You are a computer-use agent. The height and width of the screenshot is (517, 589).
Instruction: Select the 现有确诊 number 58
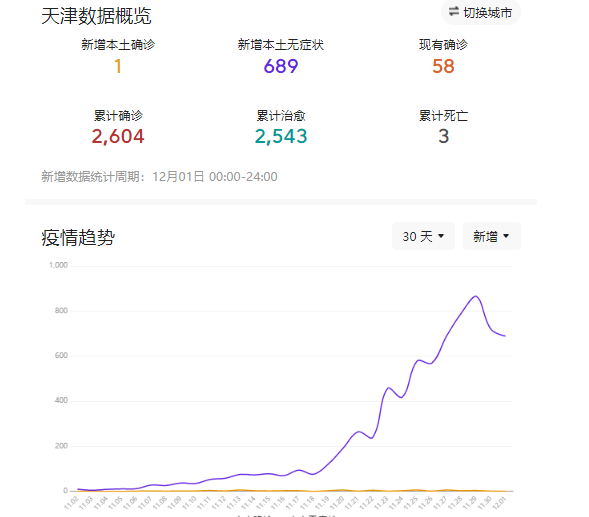click(x=443, y=67)
